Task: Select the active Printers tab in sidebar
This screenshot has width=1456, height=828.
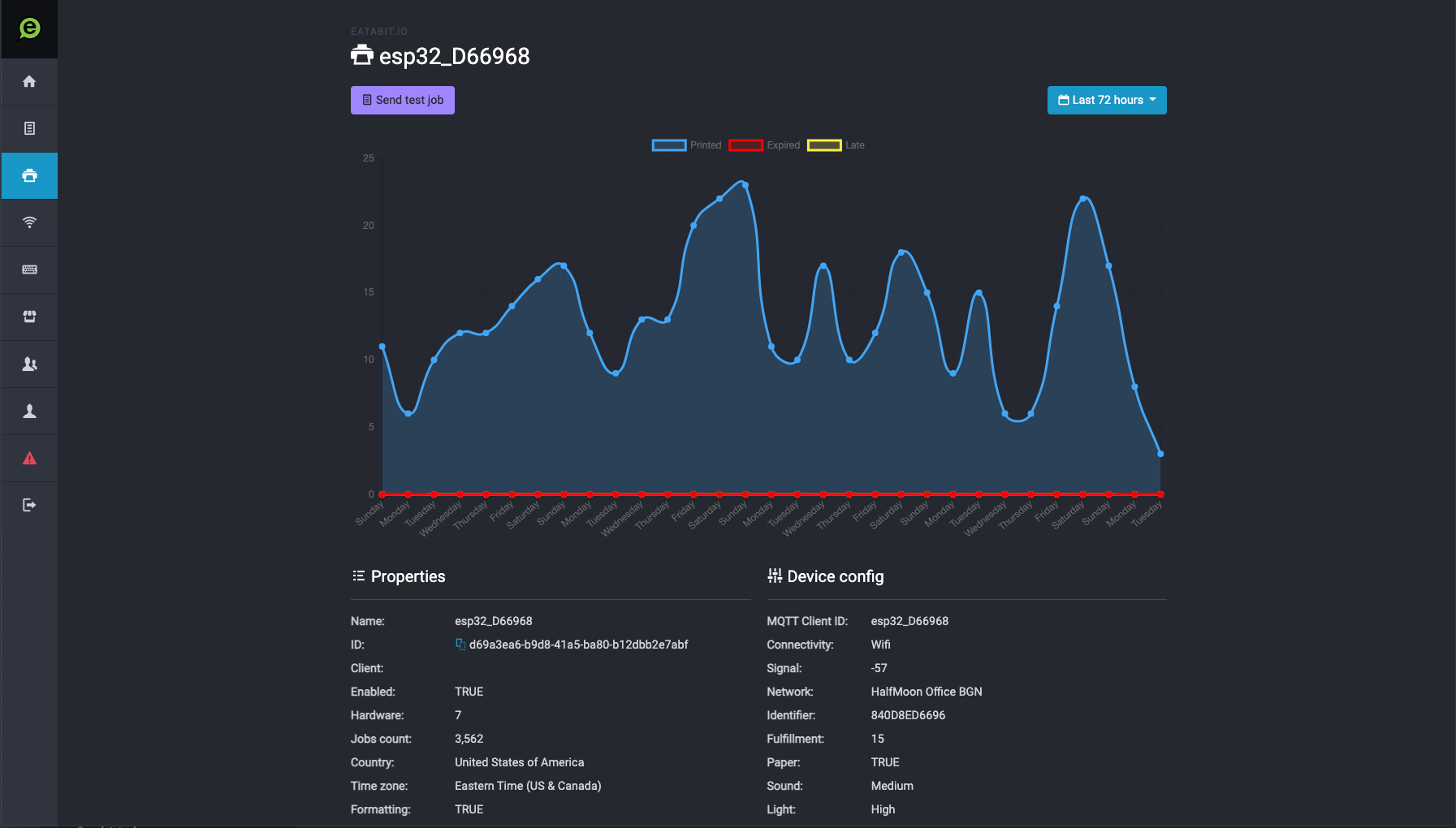Action: click(x=29, y=175)
